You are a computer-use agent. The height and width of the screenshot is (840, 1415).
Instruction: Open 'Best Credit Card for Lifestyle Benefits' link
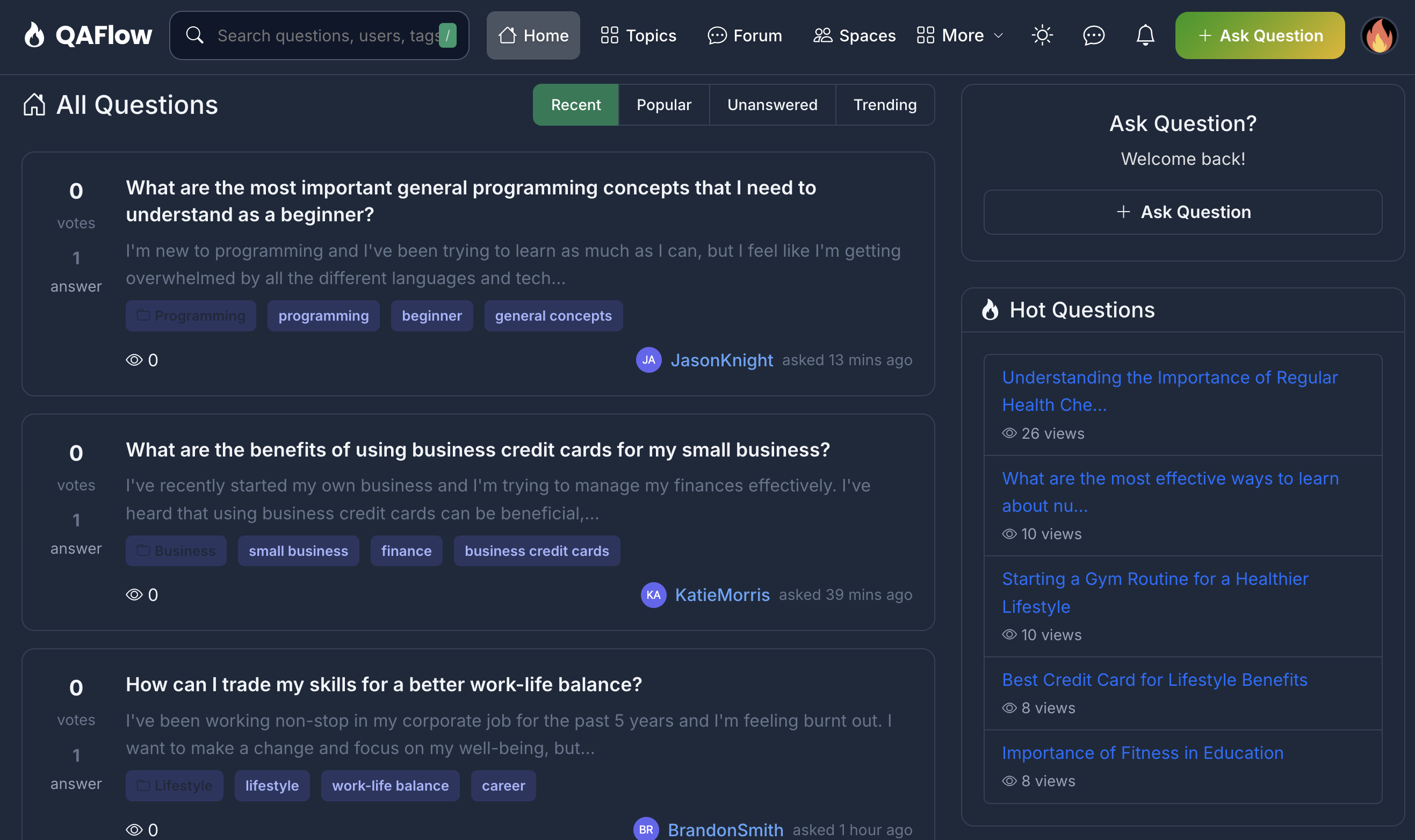point(1154,679)
